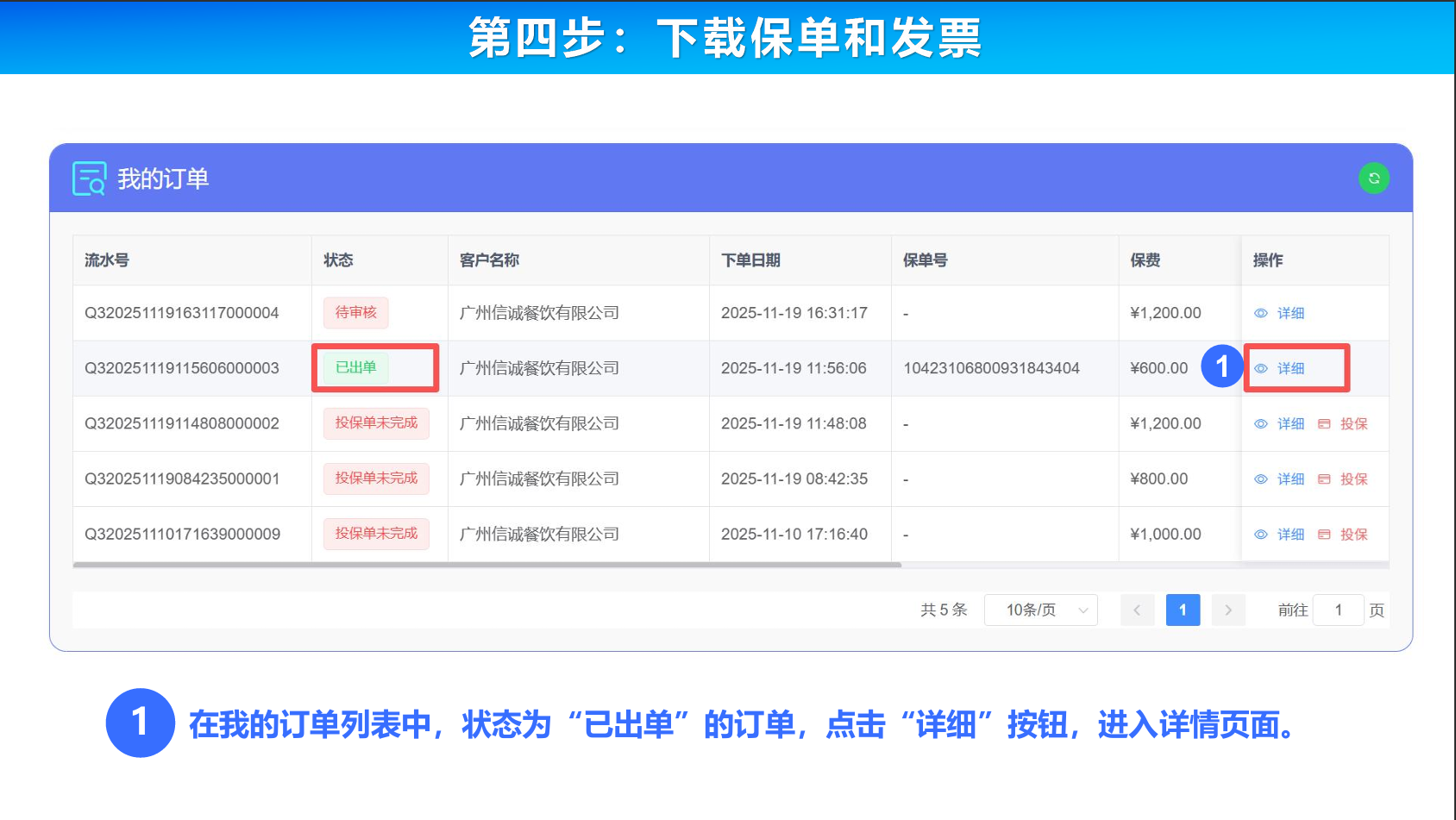The height and width of the screenshot is (820, 1456).
Task: Click 投保 card icon for the ¥1,000.00 order
Action: (x=1324, y=534)
